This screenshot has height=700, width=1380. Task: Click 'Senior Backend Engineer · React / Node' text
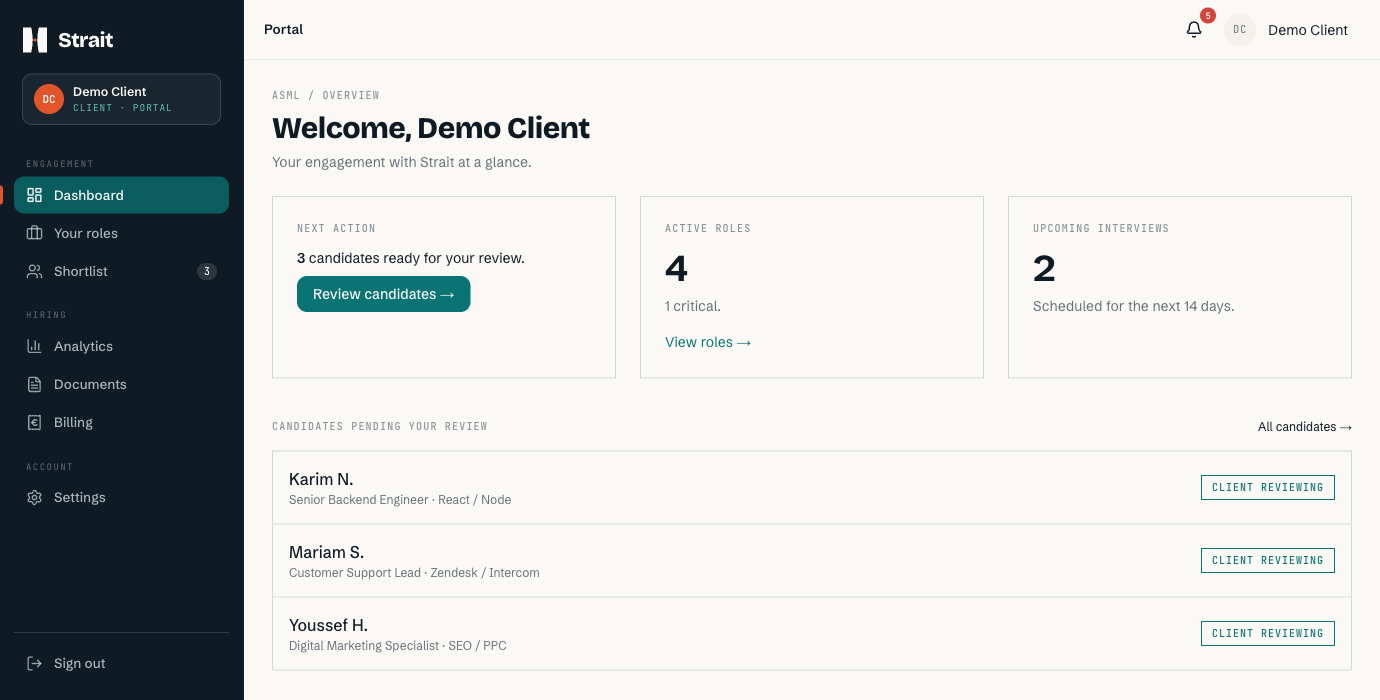pyautogui.click(x=400, y=500)
